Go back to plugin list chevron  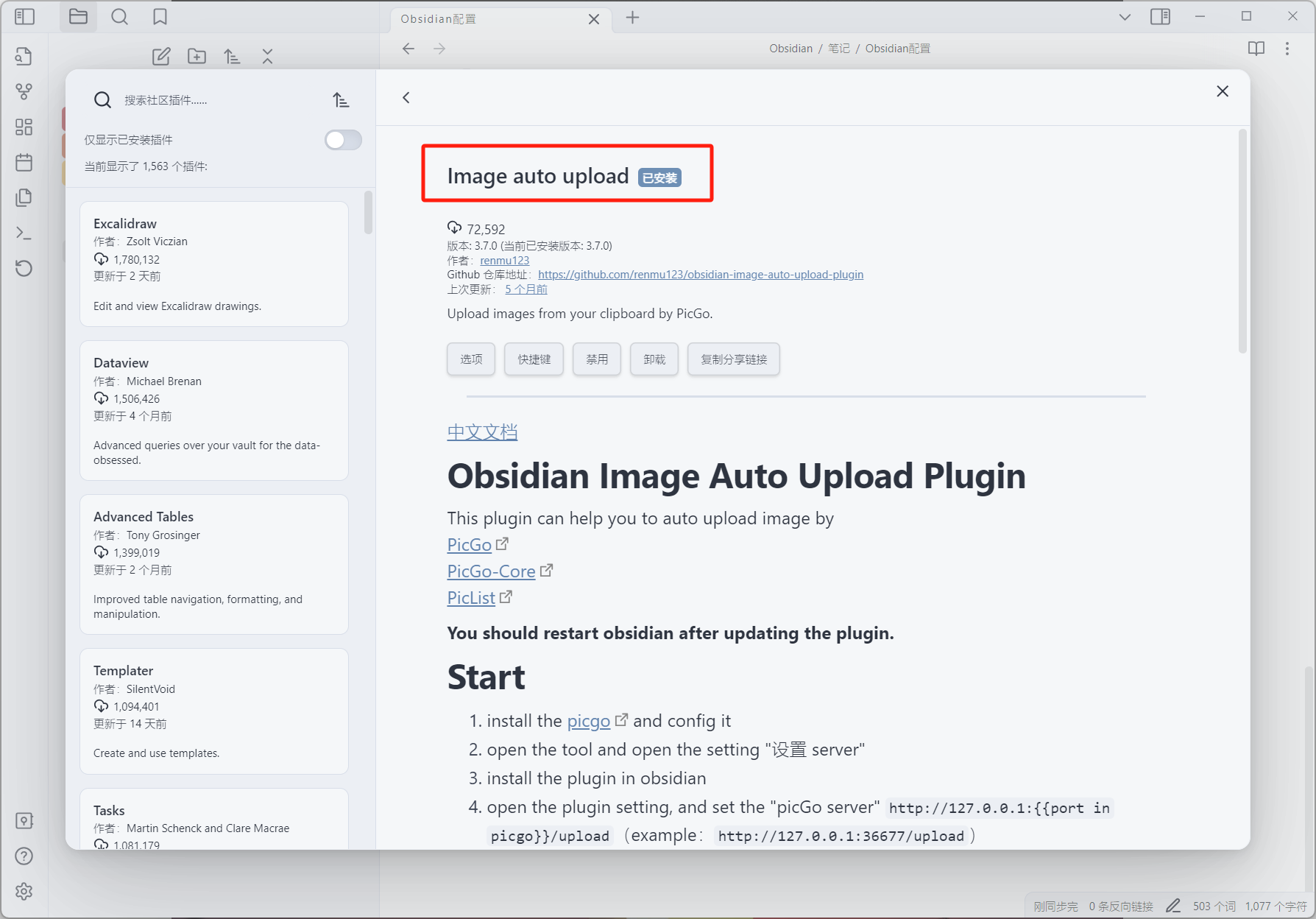coord(406,97)
